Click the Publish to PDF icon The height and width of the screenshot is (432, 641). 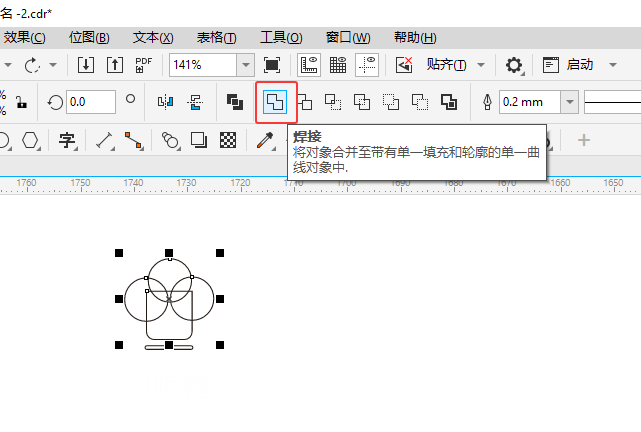tap(143, 65)
